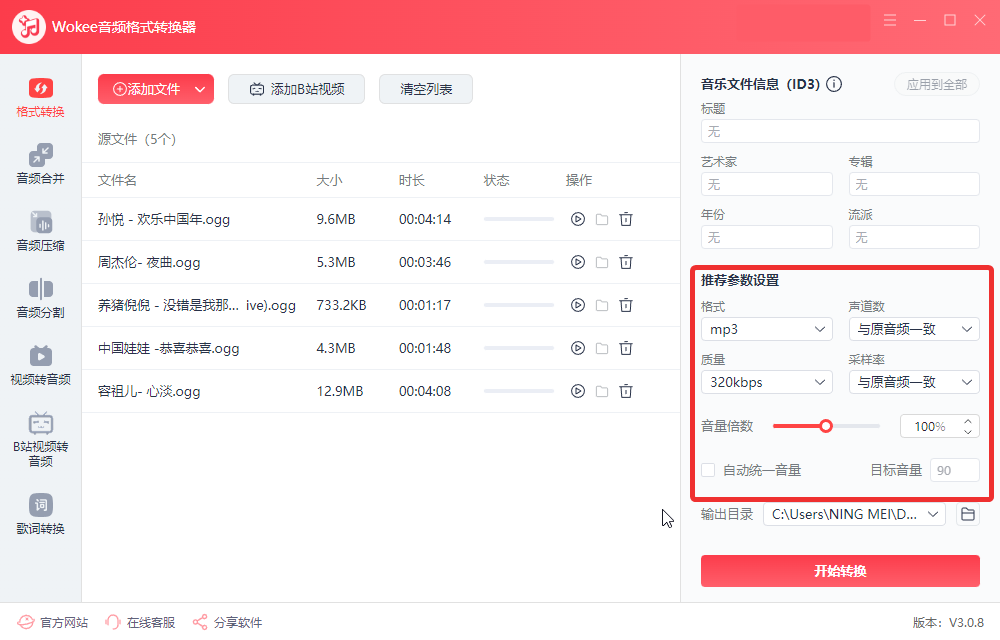This screenshot has height=640, width=1000.
Task: Start conversion with 开始转换 button
Action: (840, 571)
